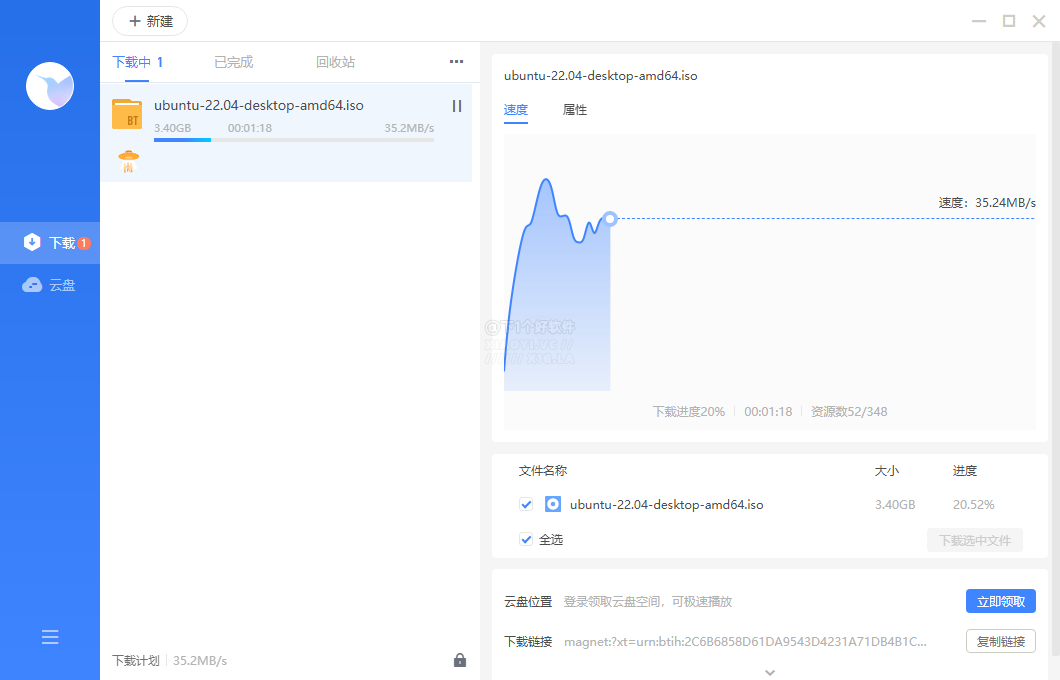Click the 速度：35.24MB/s label on chart
The width and height of the screenshot is (1060, 680).
click(x=987, y=203)
